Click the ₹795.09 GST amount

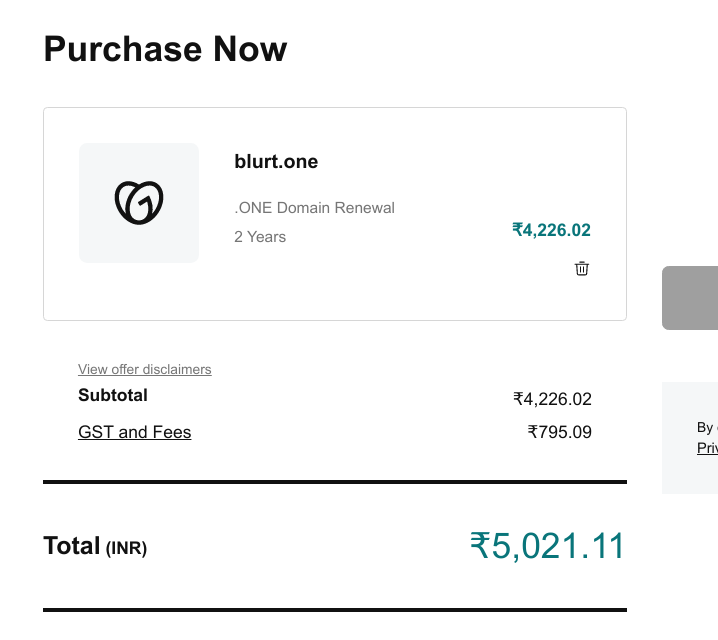(x=559, y=432)
